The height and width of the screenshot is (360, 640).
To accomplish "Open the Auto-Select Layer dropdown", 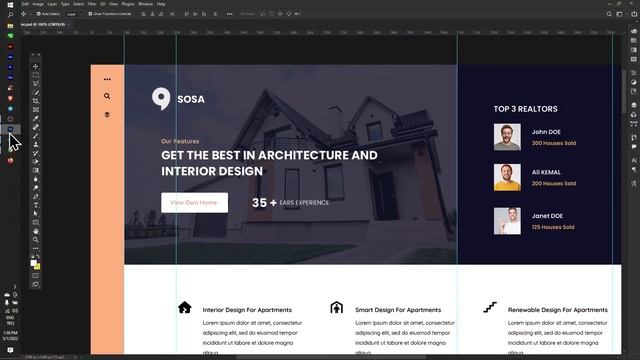I will [73, 14].
